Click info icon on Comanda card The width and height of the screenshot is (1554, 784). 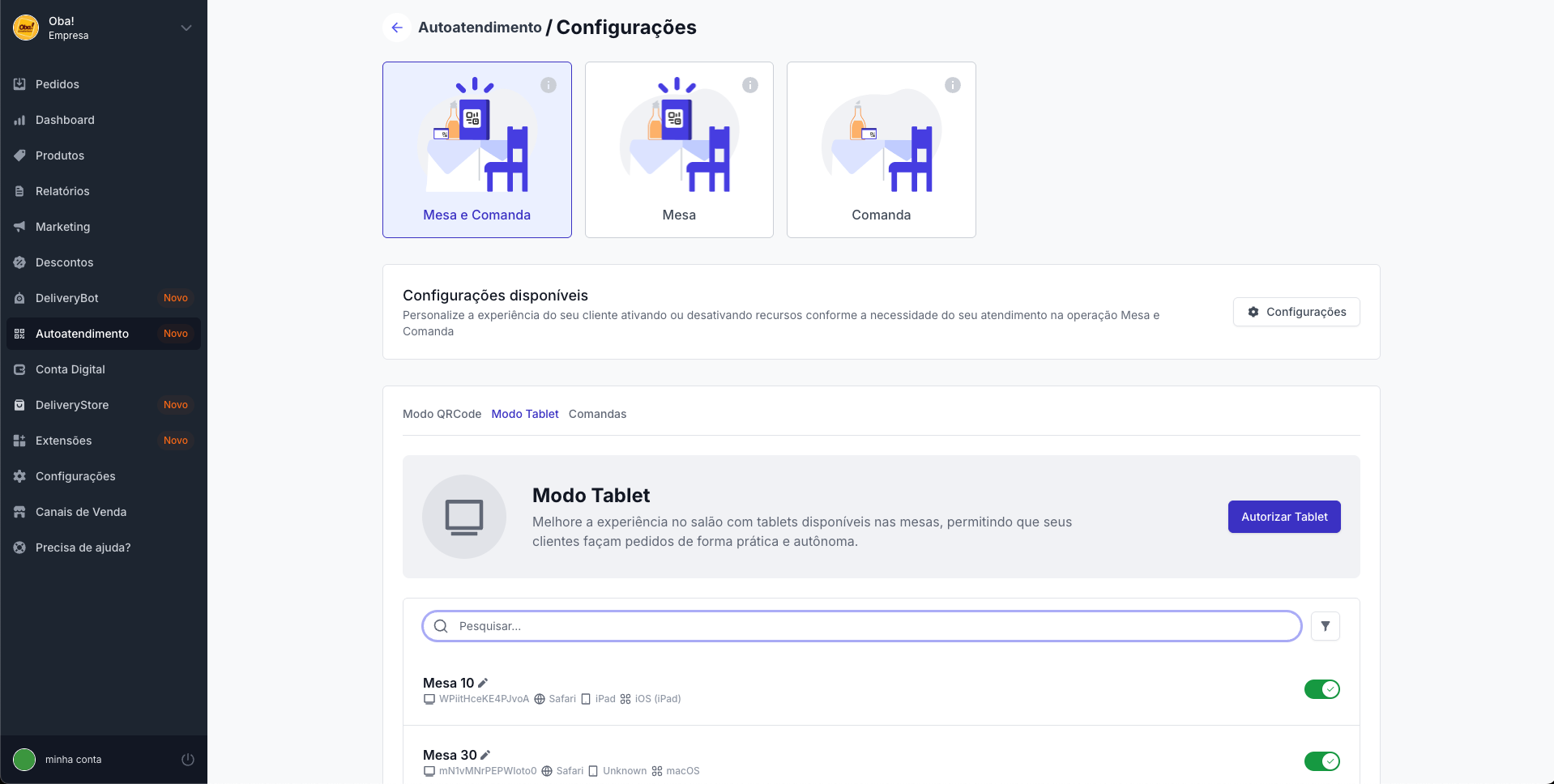pyautogui.click(x=953, y=85)
